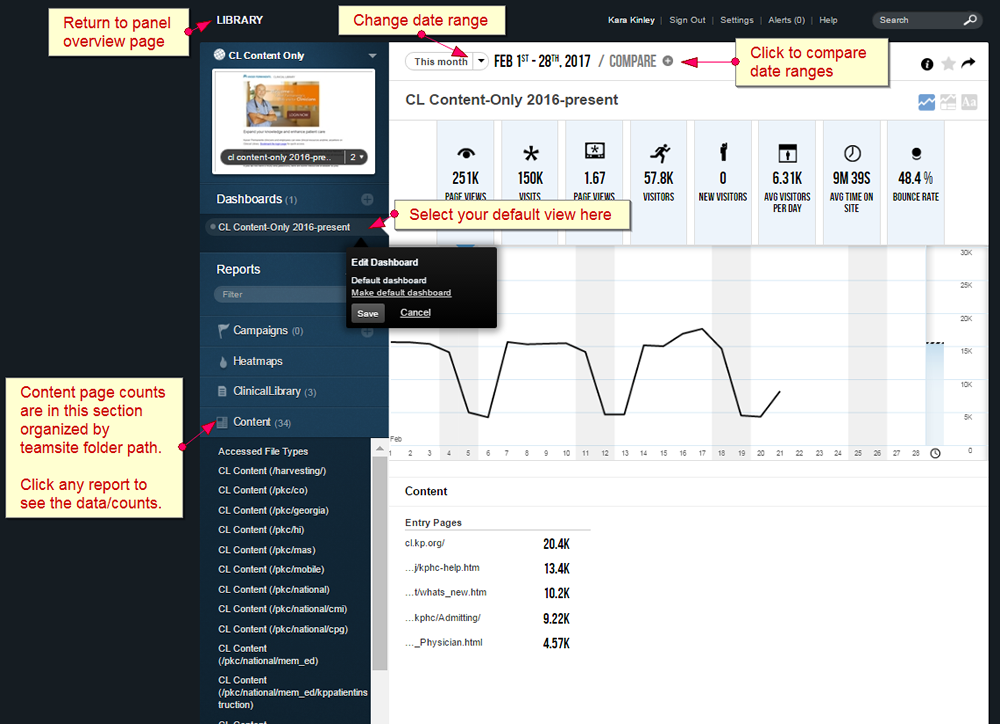Open the ClinicalLibrary report group
The width and height of the screenshot is (1000, 724).
tap(265, 392)
